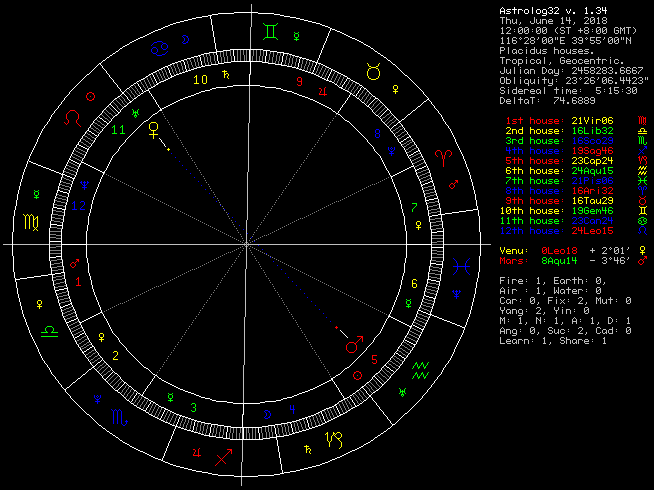Click the large yellow Venus symbol inside the wheel
The image size is (654, 490).
click(154, 130)
